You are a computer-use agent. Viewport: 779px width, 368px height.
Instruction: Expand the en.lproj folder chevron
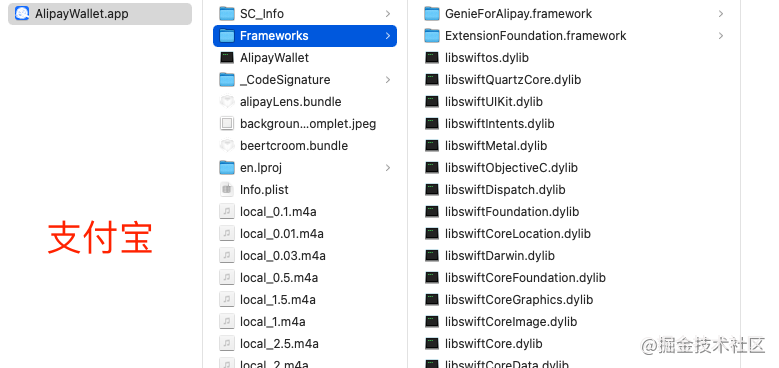pos(388,168)
